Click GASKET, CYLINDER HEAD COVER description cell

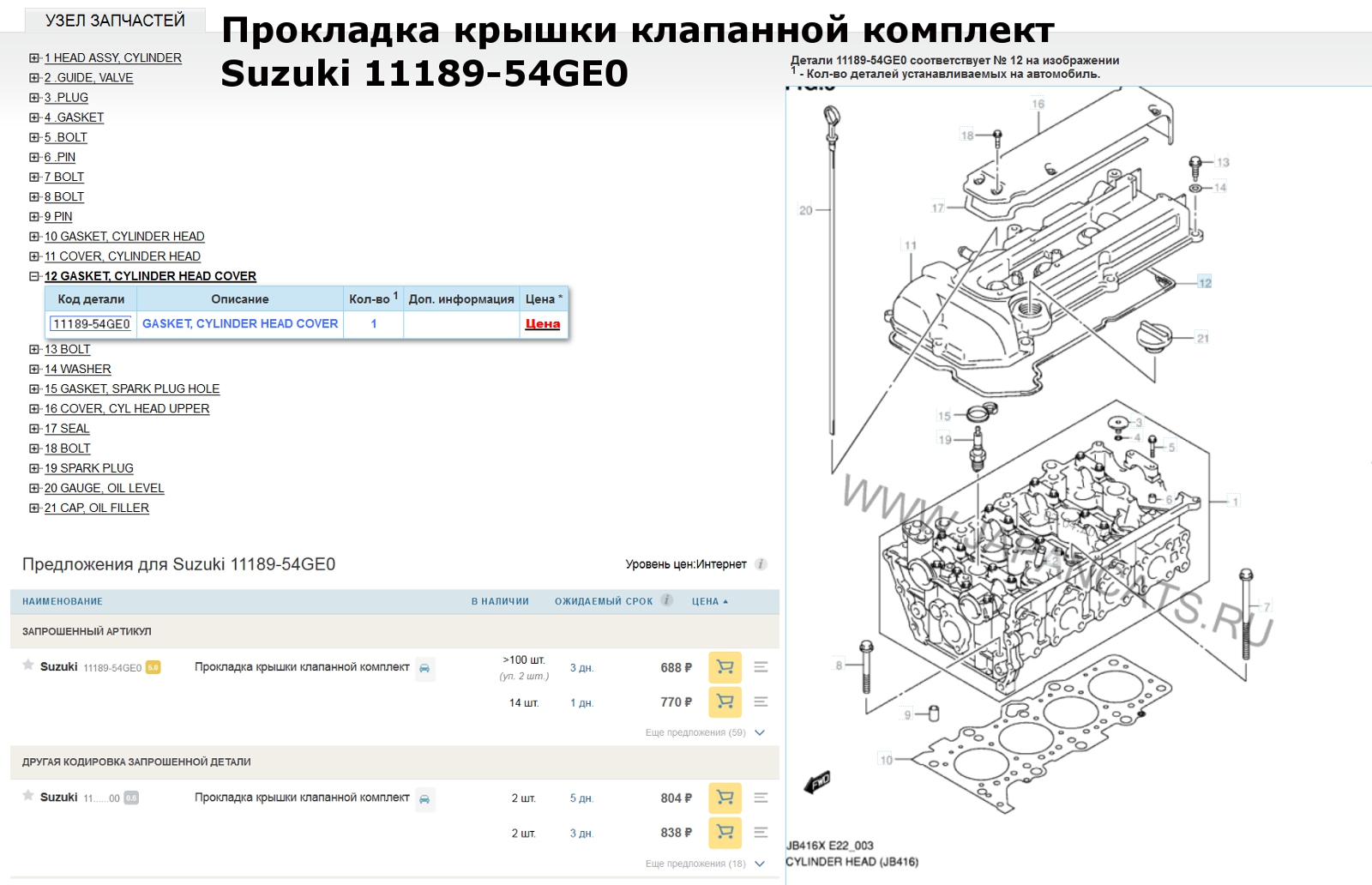click(240, 323)
